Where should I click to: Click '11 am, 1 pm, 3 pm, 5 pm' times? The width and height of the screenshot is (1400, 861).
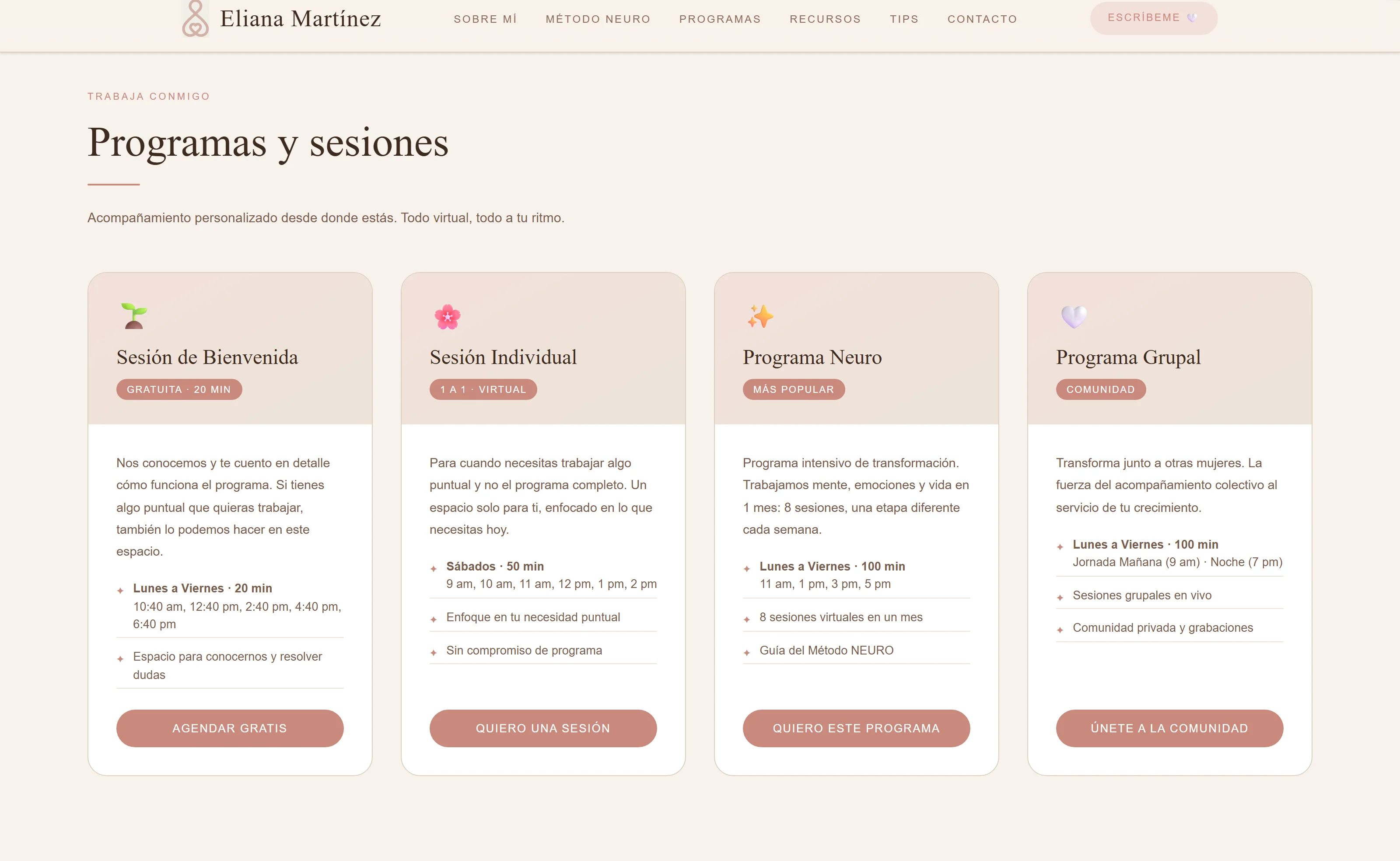[825, 584]
